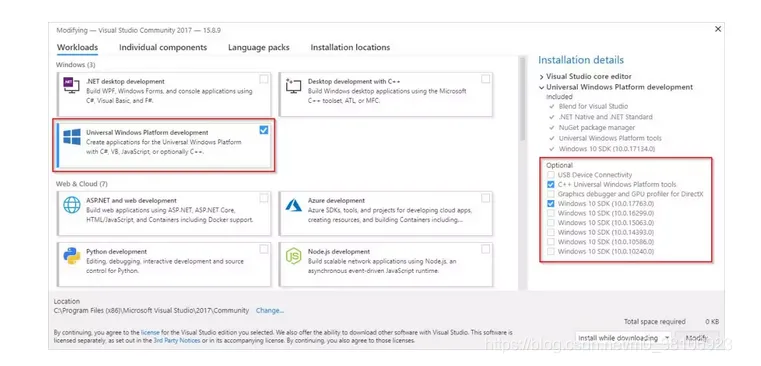
Task: Click the .NET Native and .NET Standard item
Action: coord(605,117)
